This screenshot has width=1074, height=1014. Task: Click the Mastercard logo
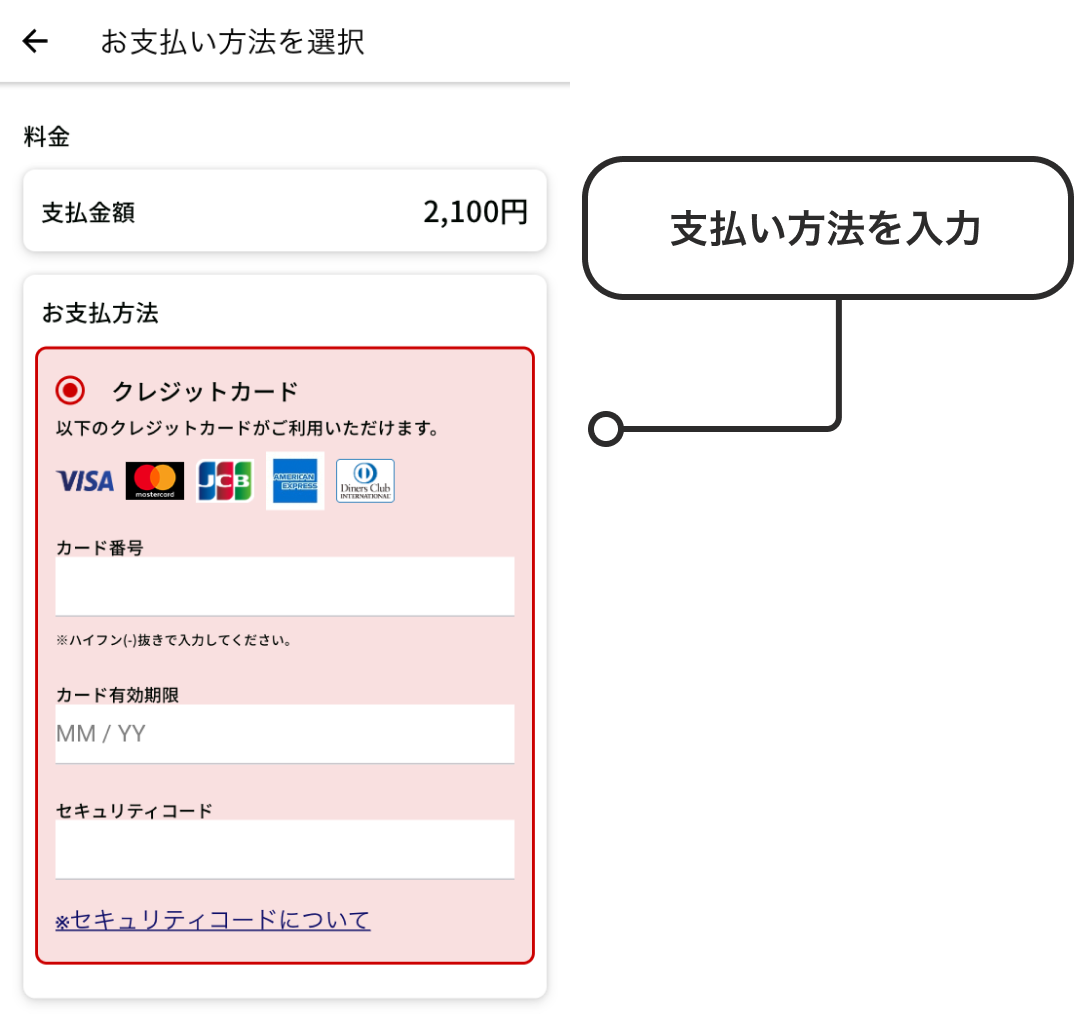click(x=155, y=481)
